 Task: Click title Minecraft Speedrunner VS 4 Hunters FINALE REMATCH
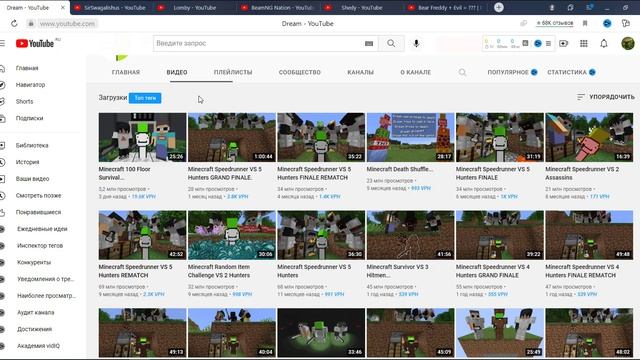coord(582,271)
